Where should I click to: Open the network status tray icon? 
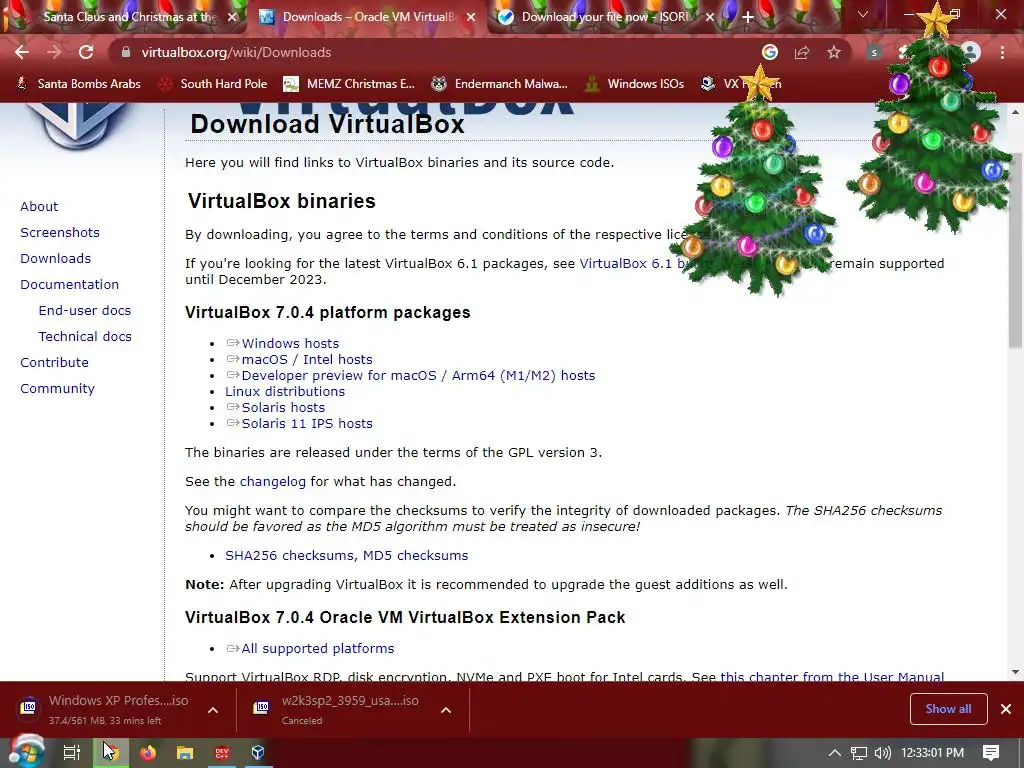click(x=859, y=753)
